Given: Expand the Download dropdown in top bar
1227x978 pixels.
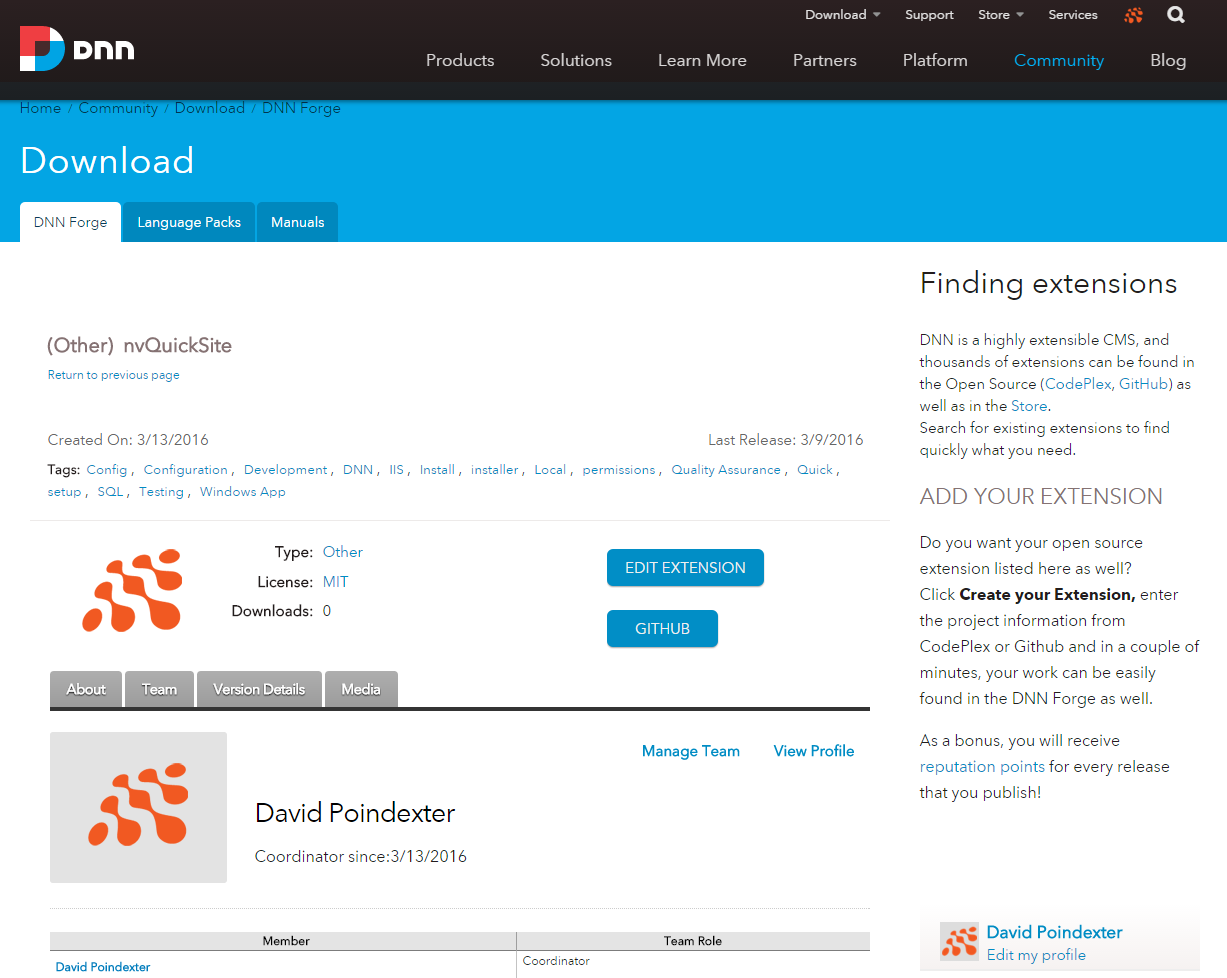Looking at the screenshot, I should 842,15.
